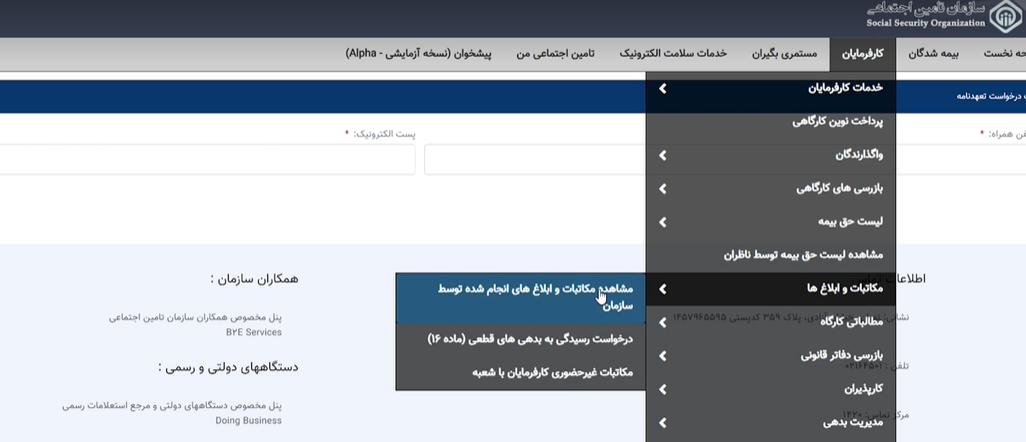This screenshot has height=442, width=1026.
Task: Open the مستمری بگیران menu
Action: [x=784, y=54]
